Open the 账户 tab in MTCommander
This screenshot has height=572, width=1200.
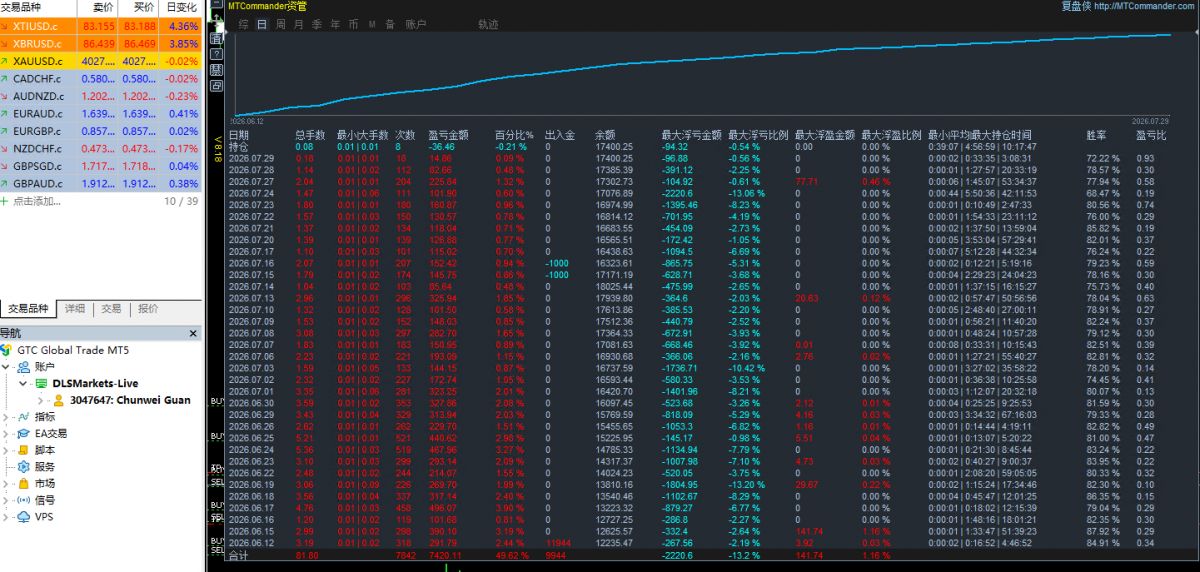[415, 24]
